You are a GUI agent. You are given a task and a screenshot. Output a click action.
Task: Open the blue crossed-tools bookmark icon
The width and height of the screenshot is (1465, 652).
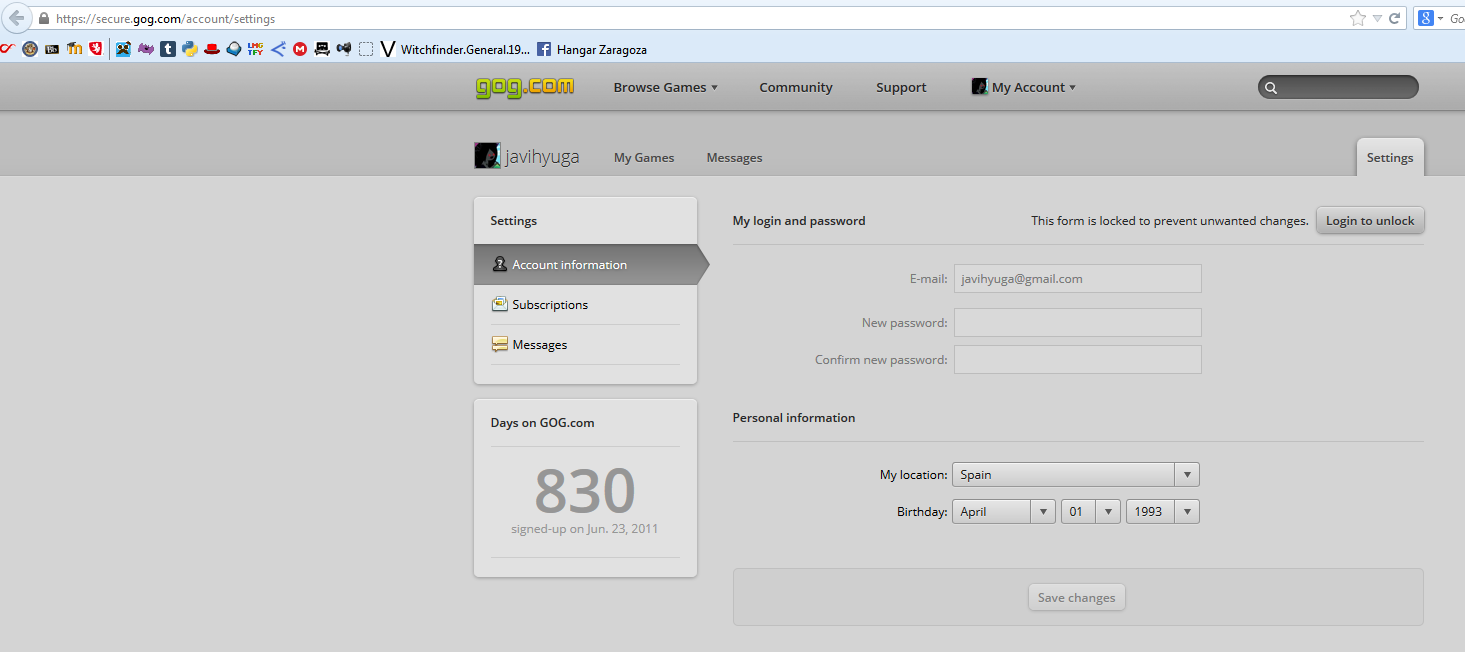click(x=123, y=48)
